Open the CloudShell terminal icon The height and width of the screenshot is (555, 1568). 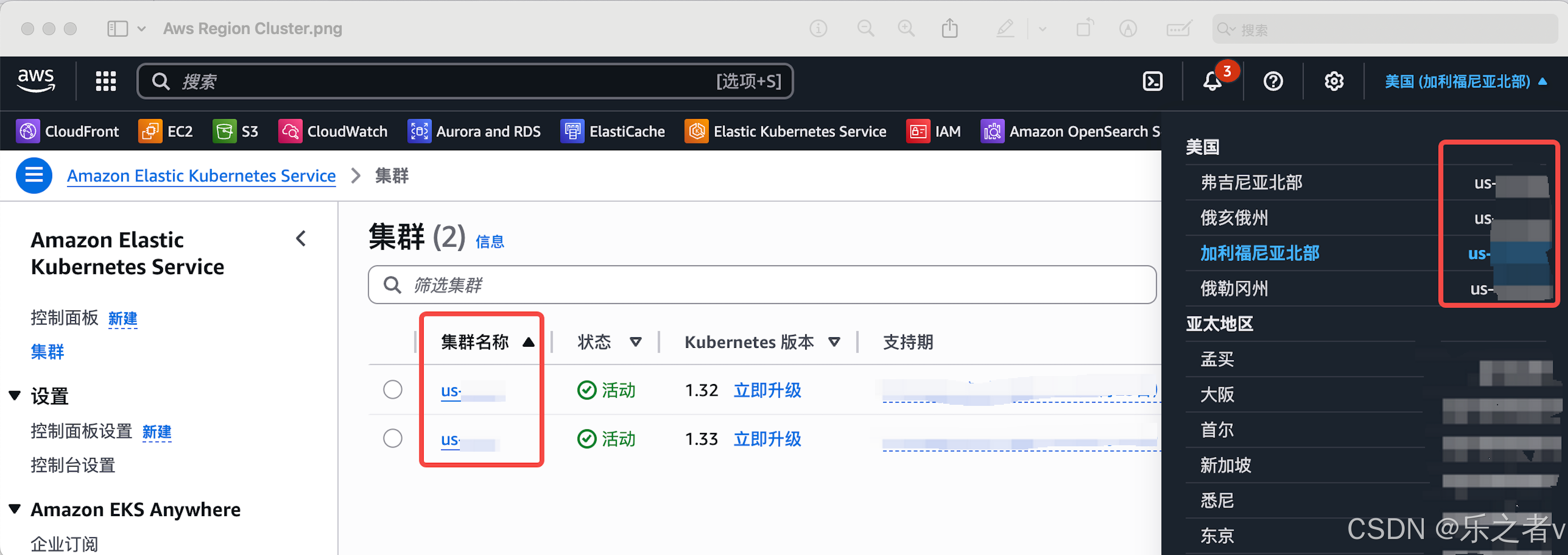pos(1152,81)
